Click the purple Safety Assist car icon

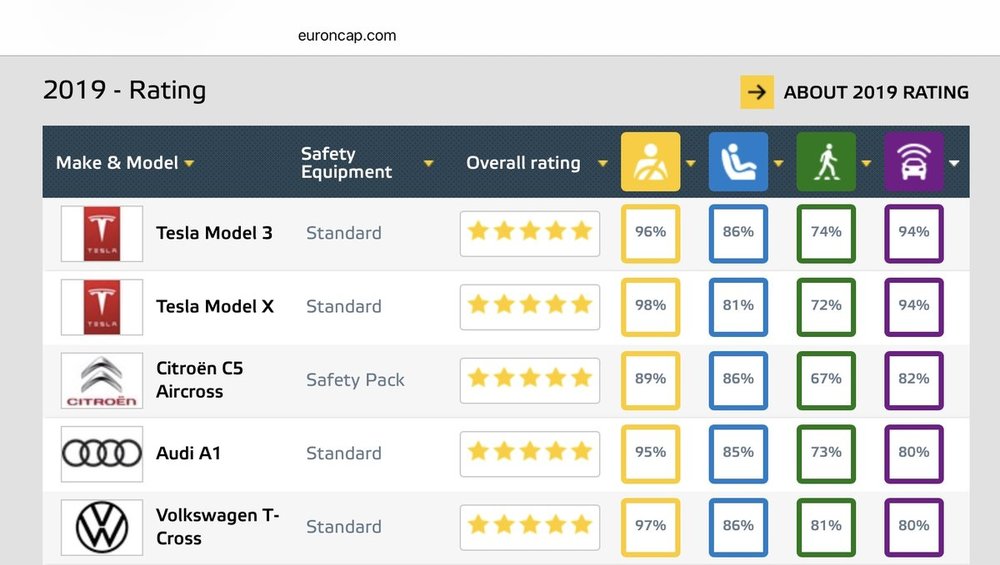914,162
